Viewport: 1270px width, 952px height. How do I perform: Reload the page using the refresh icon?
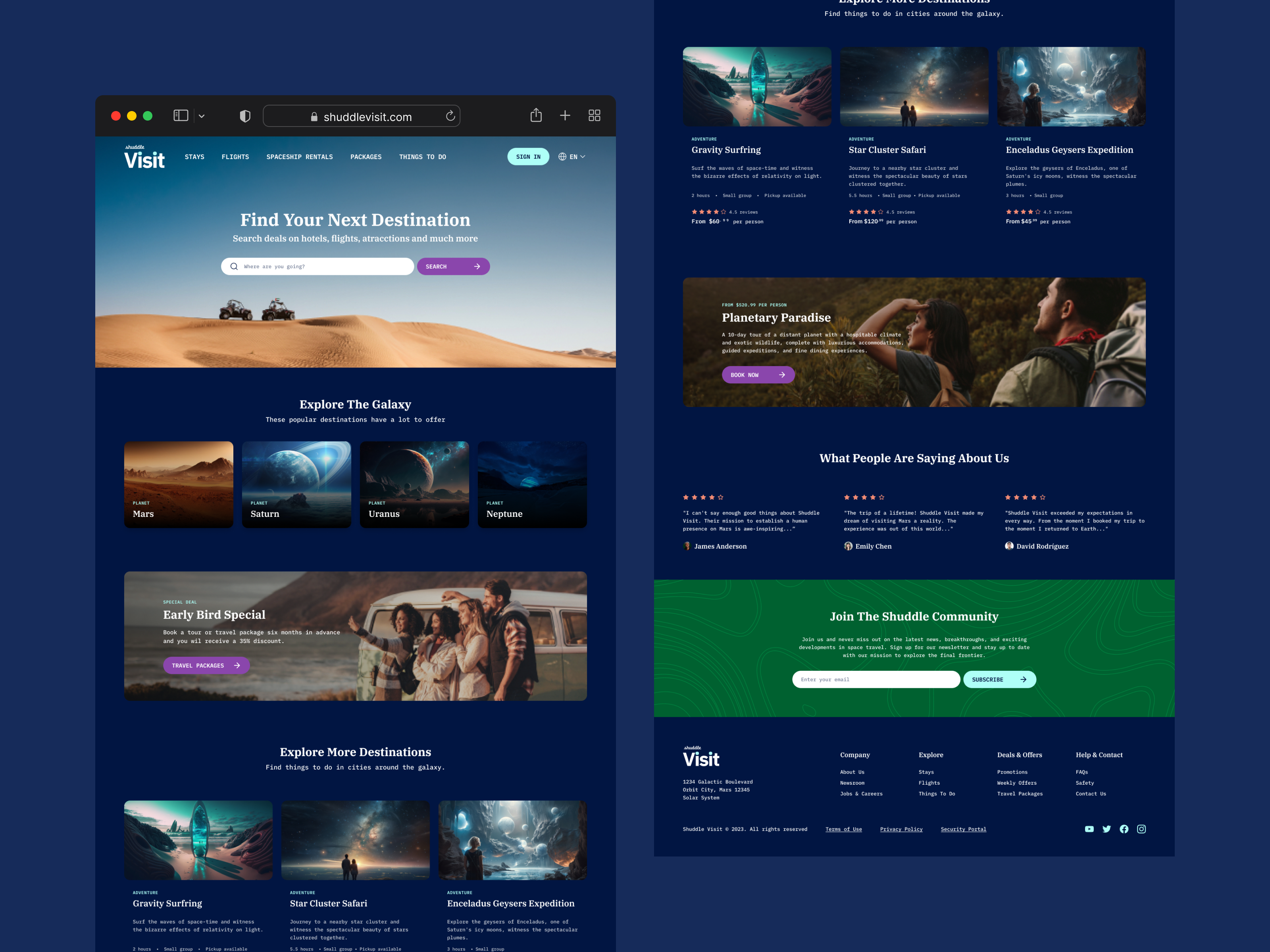pos(451,115)
